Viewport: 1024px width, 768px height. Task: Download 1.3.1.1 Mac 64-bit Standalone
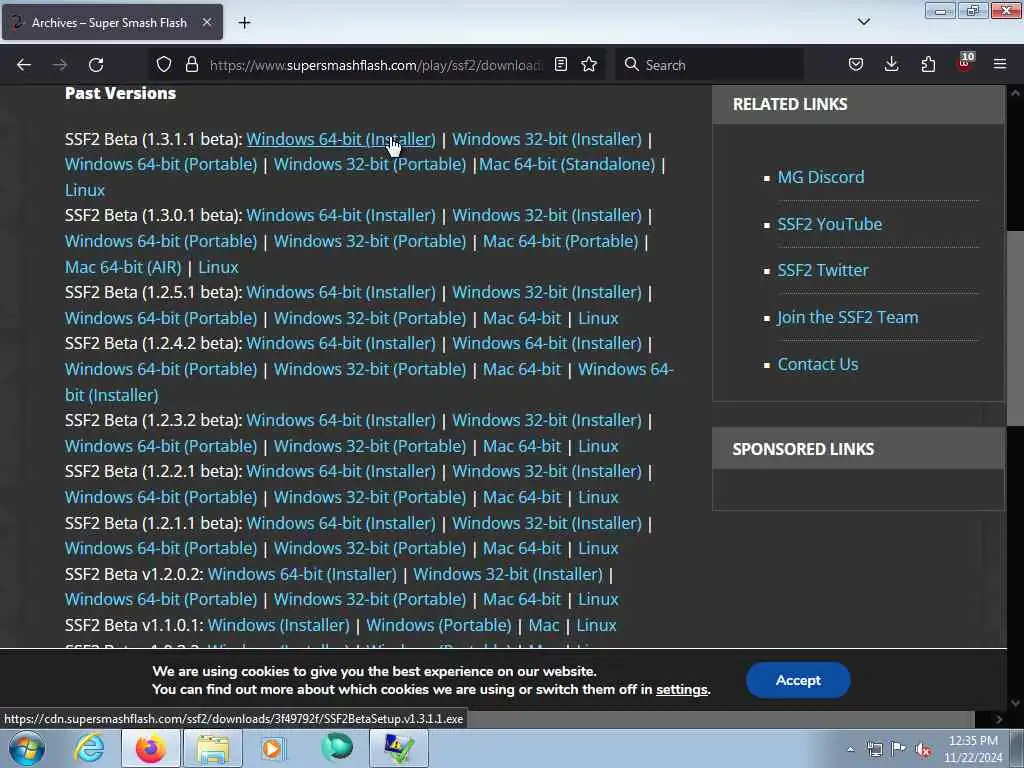[x=567, y=165]
